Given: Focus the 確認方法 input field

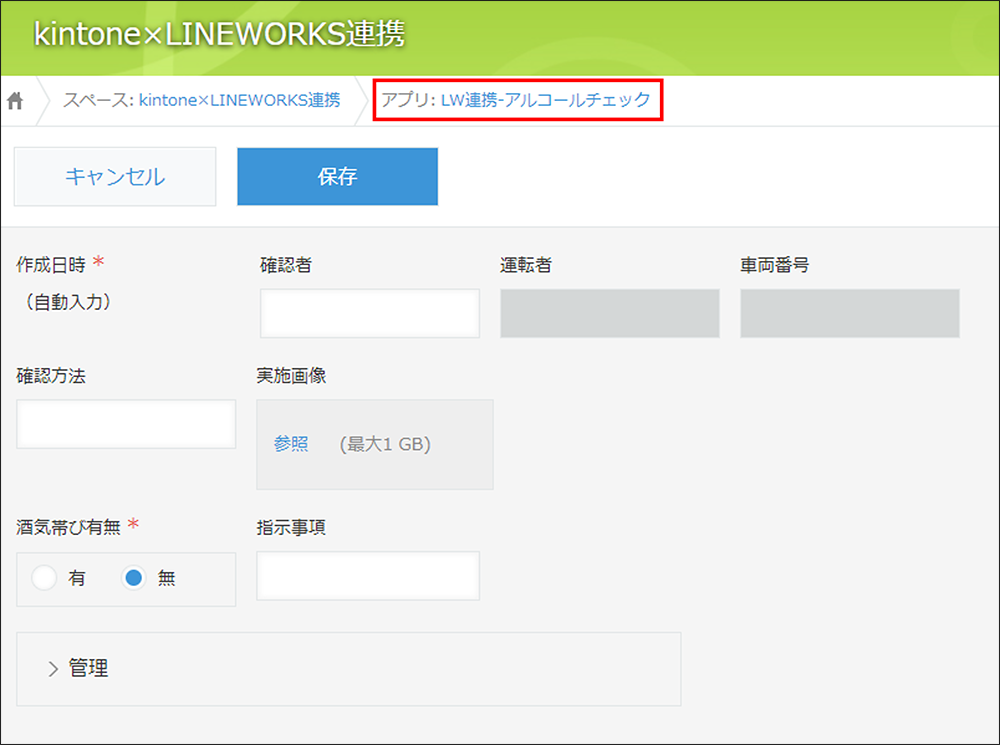Looking at the screenshot, I should 126,424.
